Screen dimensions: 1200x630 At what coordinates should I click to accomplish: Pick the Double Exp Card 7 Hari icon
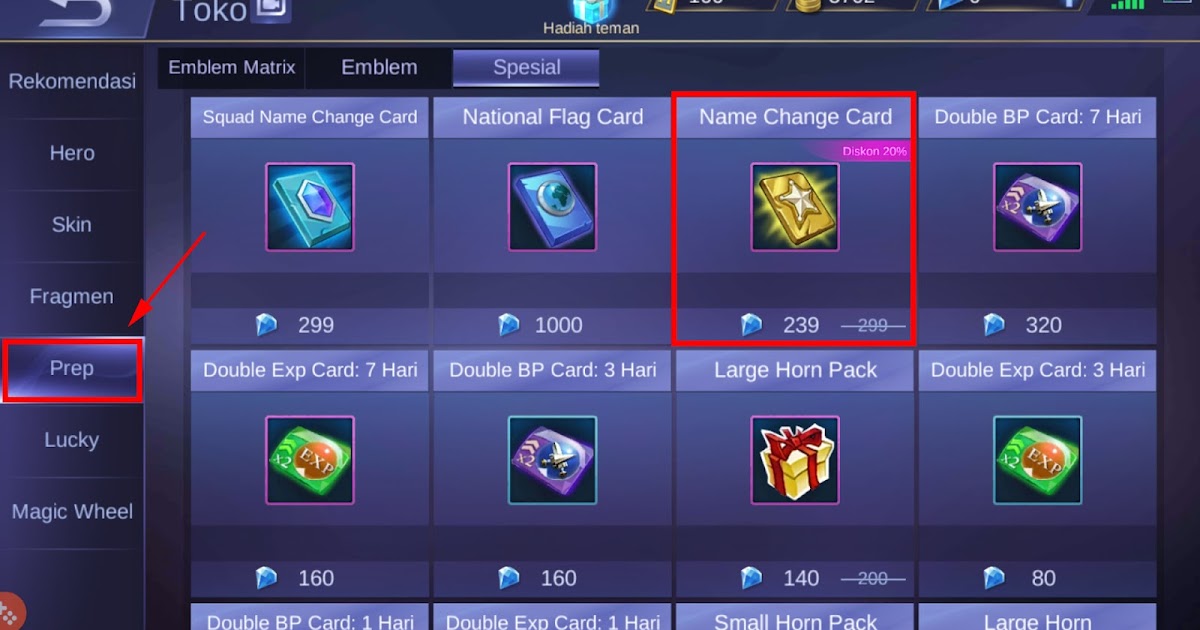[309, 460]
